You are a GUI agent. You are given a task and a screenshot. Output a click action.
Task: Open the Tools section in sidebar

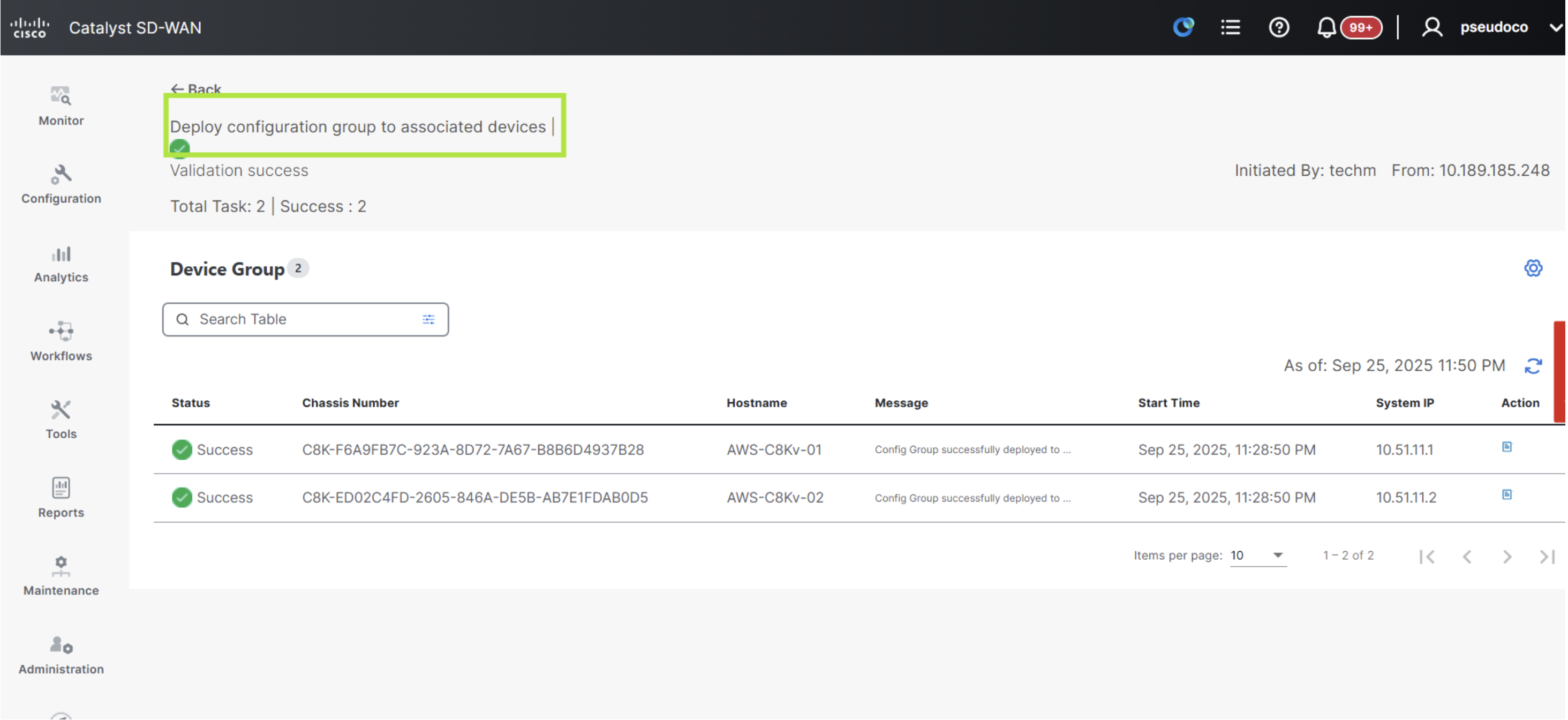tap(61, 419)
